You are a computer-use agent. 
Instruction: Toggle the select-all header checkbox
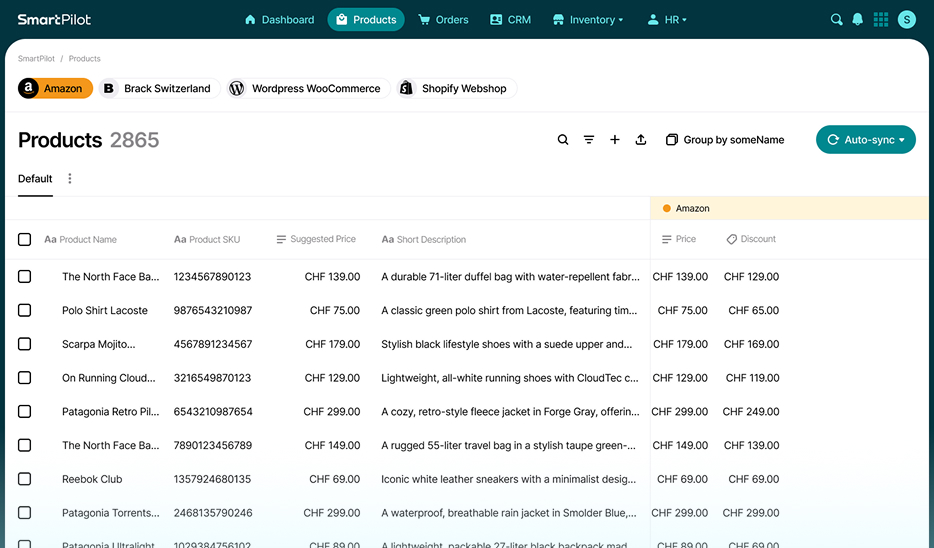click(24, 239)
